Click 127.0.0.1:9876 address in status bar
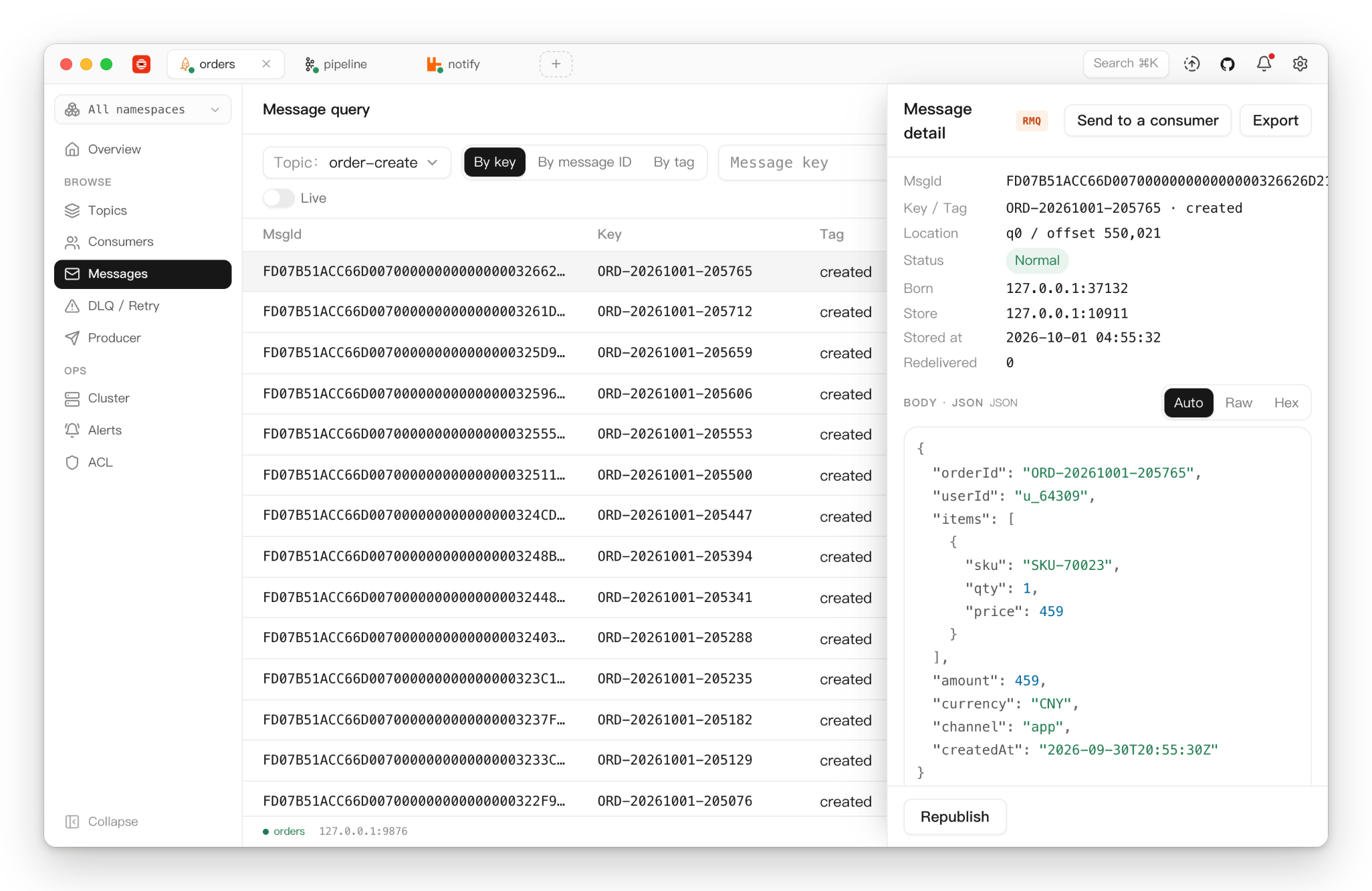This screenshot has width=1372, height=891. [x=363, y=831]
